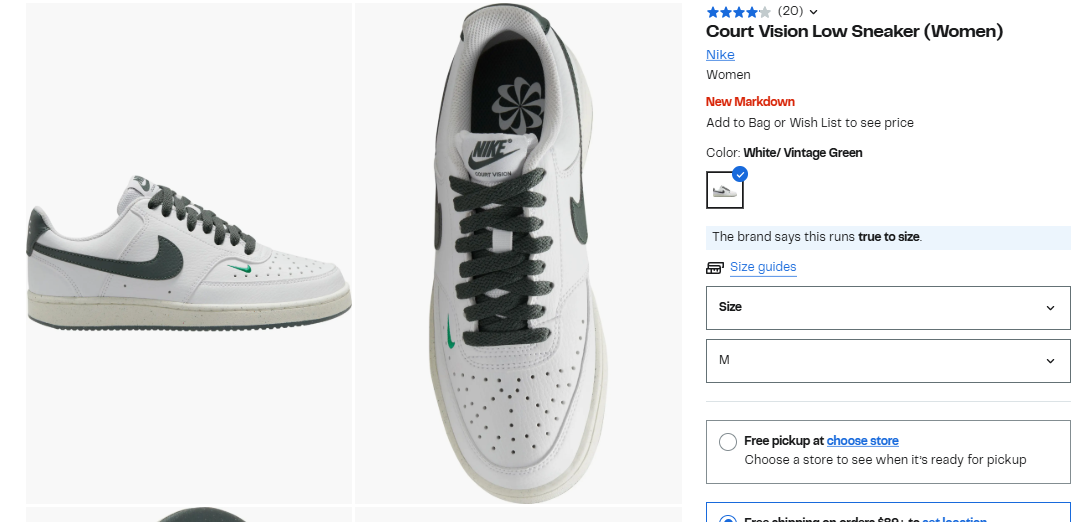This screenshot has height=522, width=1086.
Task: Click the set location link
Action: 954,519
